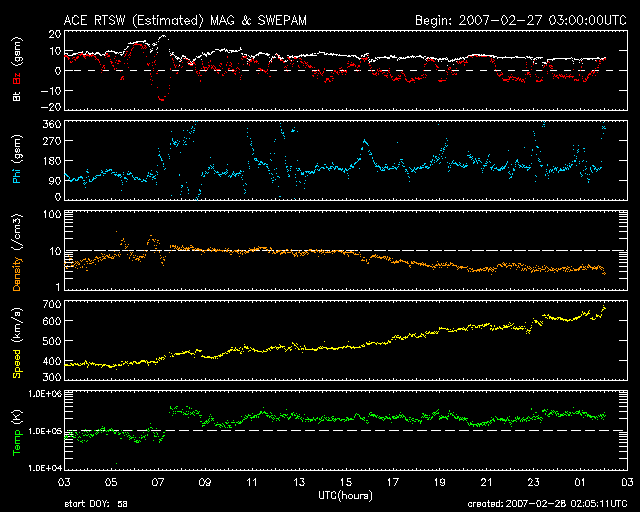This screenshot has width=640, height=512.
Task: Click the '19' hour tick label
Action: coord(440,482)
